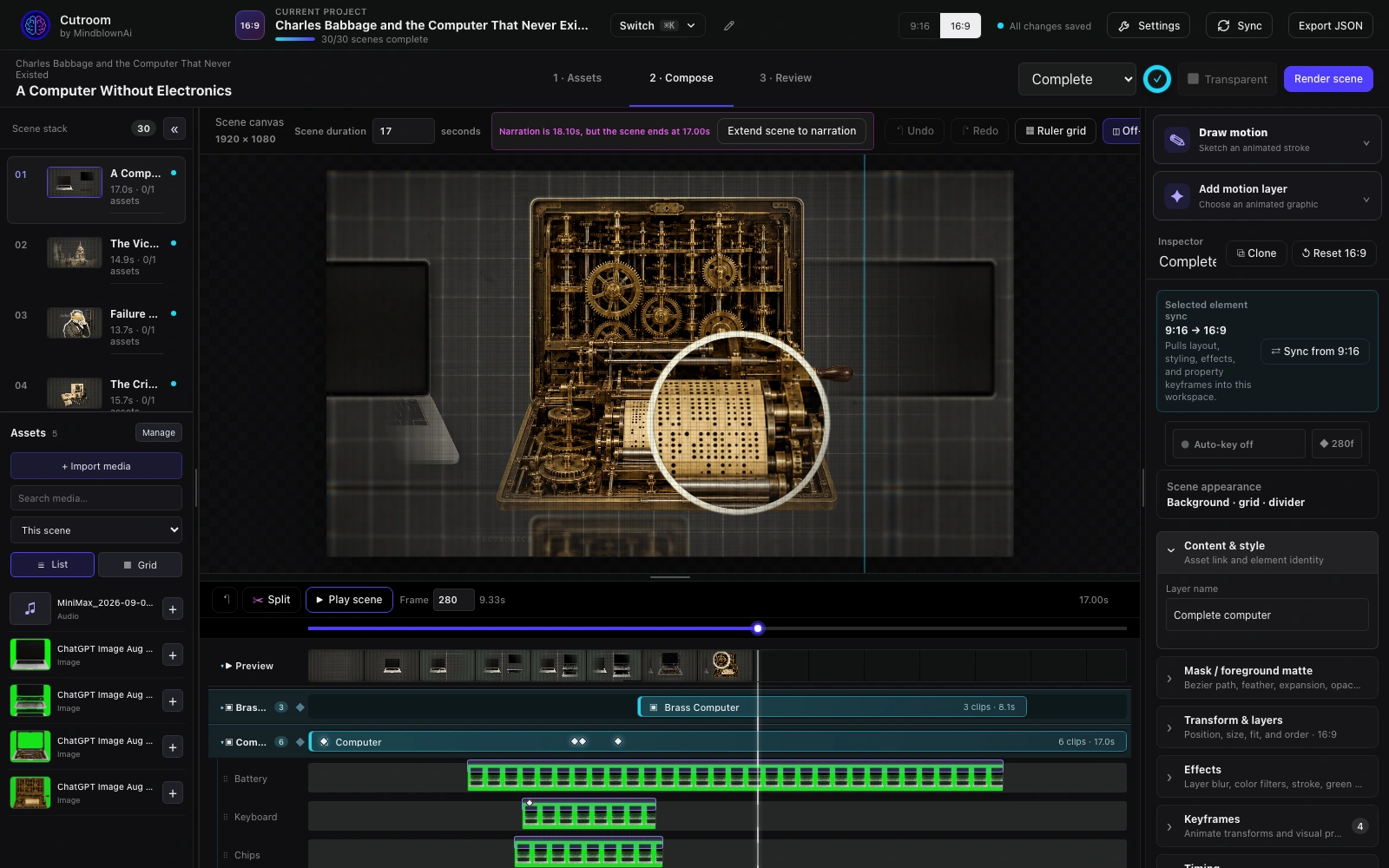Click Play scene button
Screen dimensions: 1389x868
(349, 600)
